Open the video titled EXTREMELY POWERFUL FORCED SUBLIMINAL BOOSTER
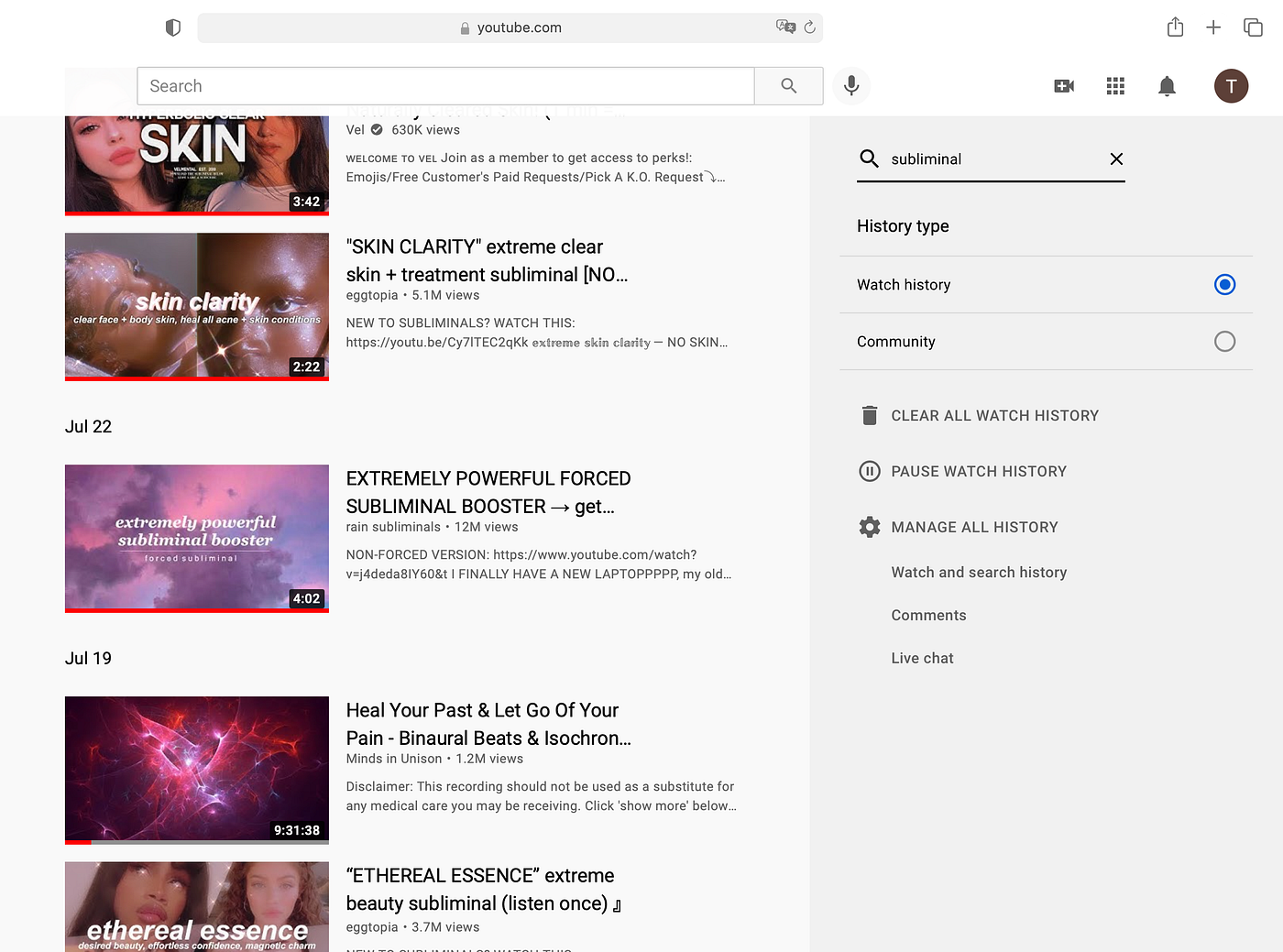The width and height of the screenshot is (1283, 952). [x=488, y=492]
